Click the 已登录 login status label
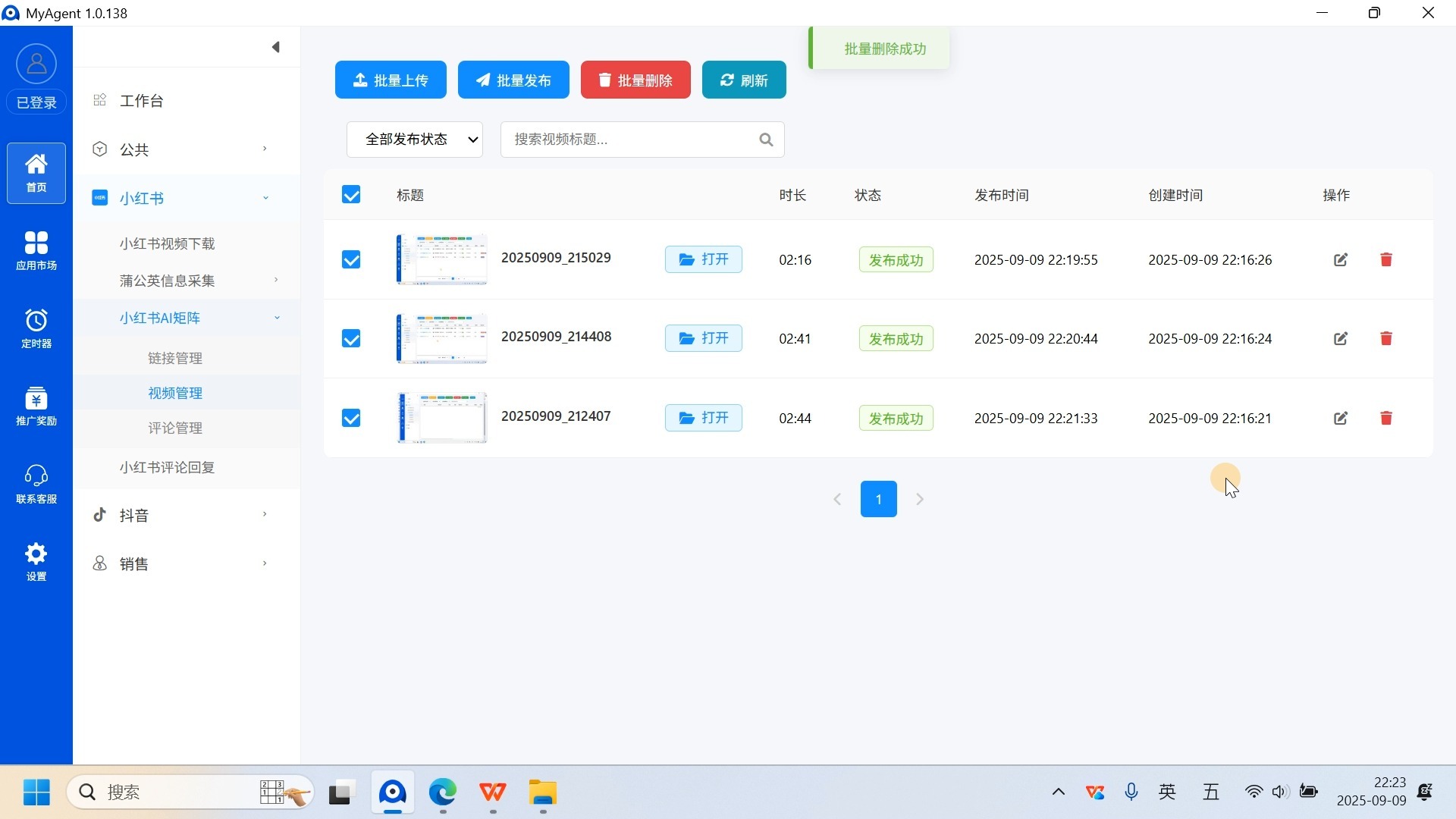The width and height of the screenshot is (1456, 819). coord(36,102)
